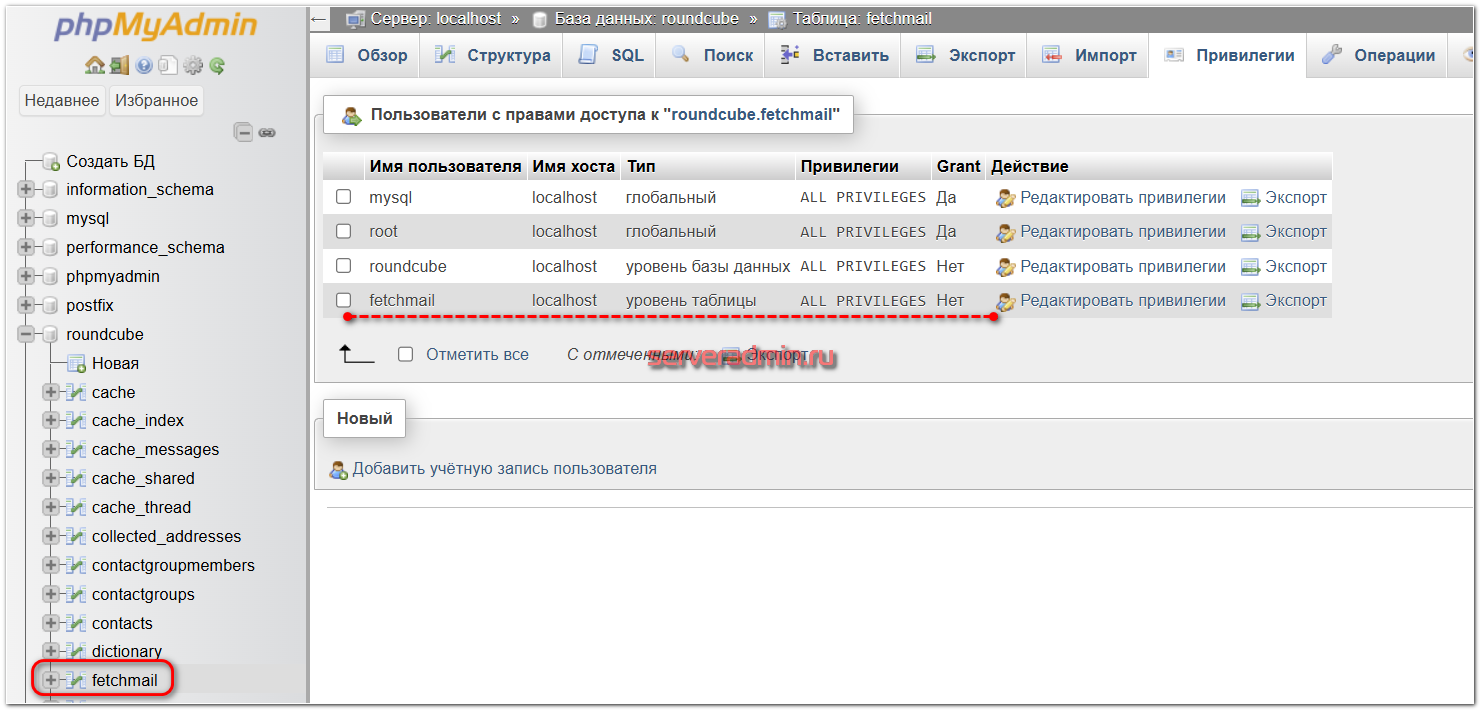
Task: Click edit privileges icon for fetchmail user
Action: (1005, 301)
